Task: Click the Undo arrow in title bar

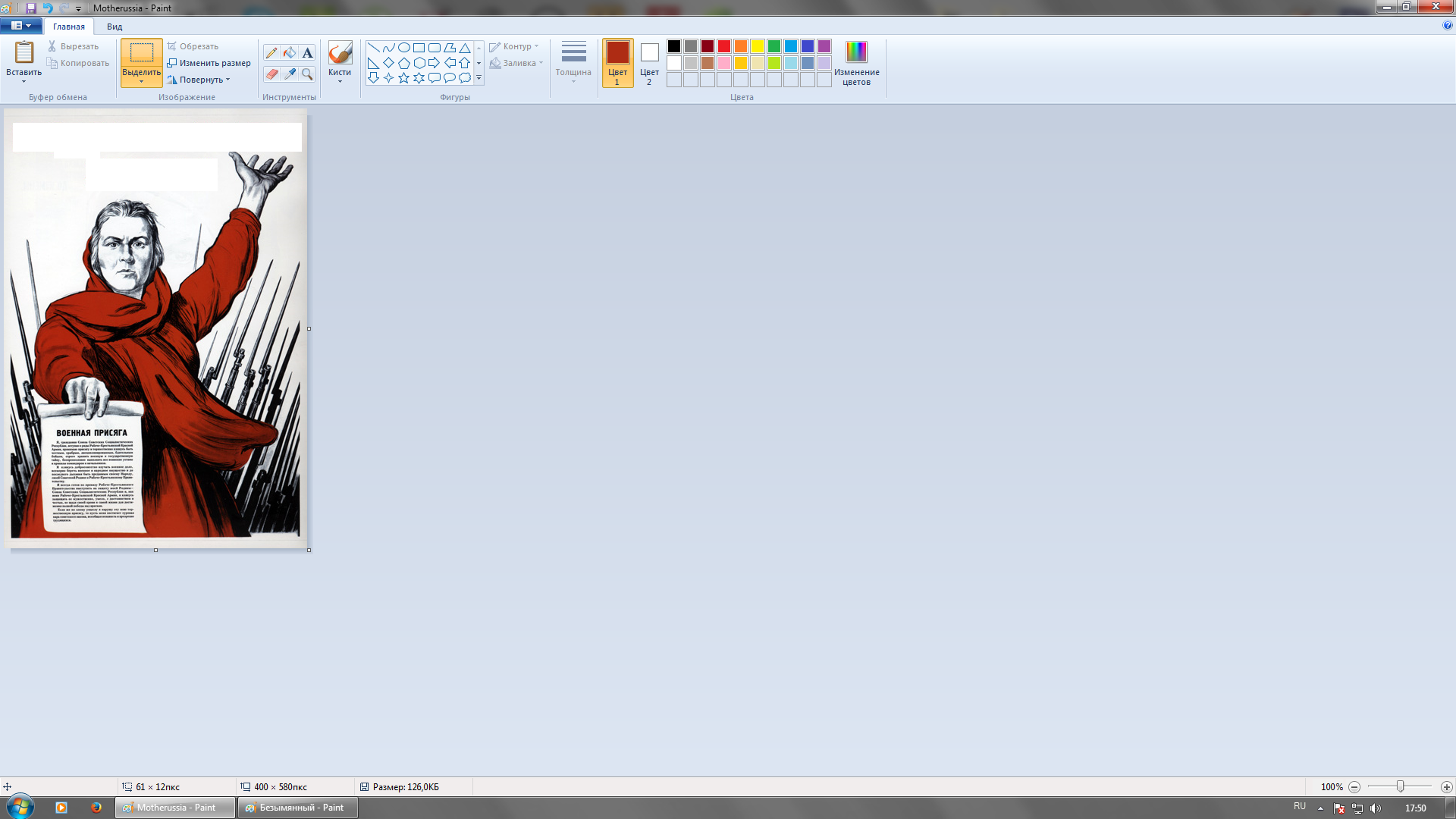Action: [x=48, y=8]
